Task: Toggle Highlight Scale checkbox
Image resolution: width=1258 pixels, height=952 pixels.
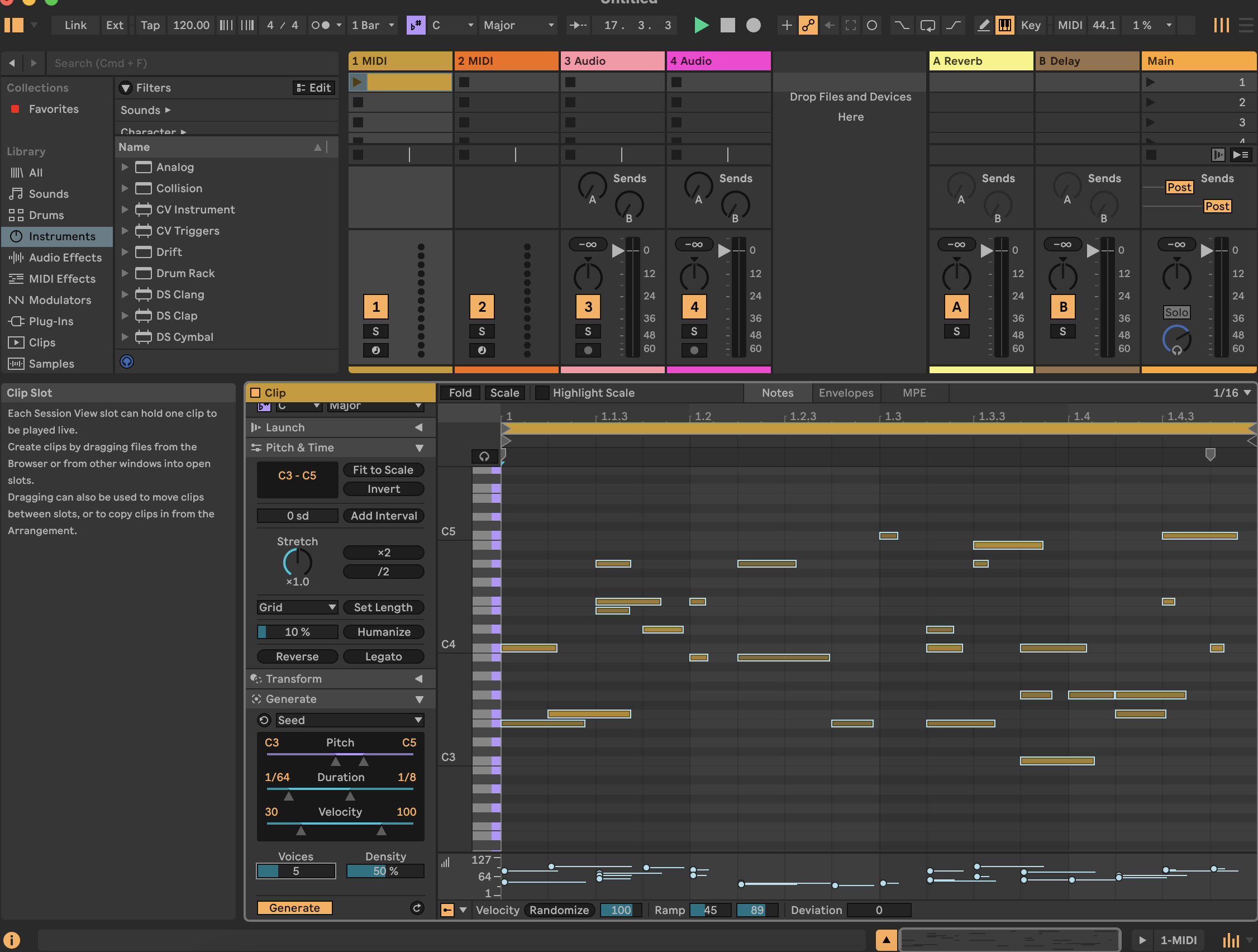Action: (x=542, y=392)
